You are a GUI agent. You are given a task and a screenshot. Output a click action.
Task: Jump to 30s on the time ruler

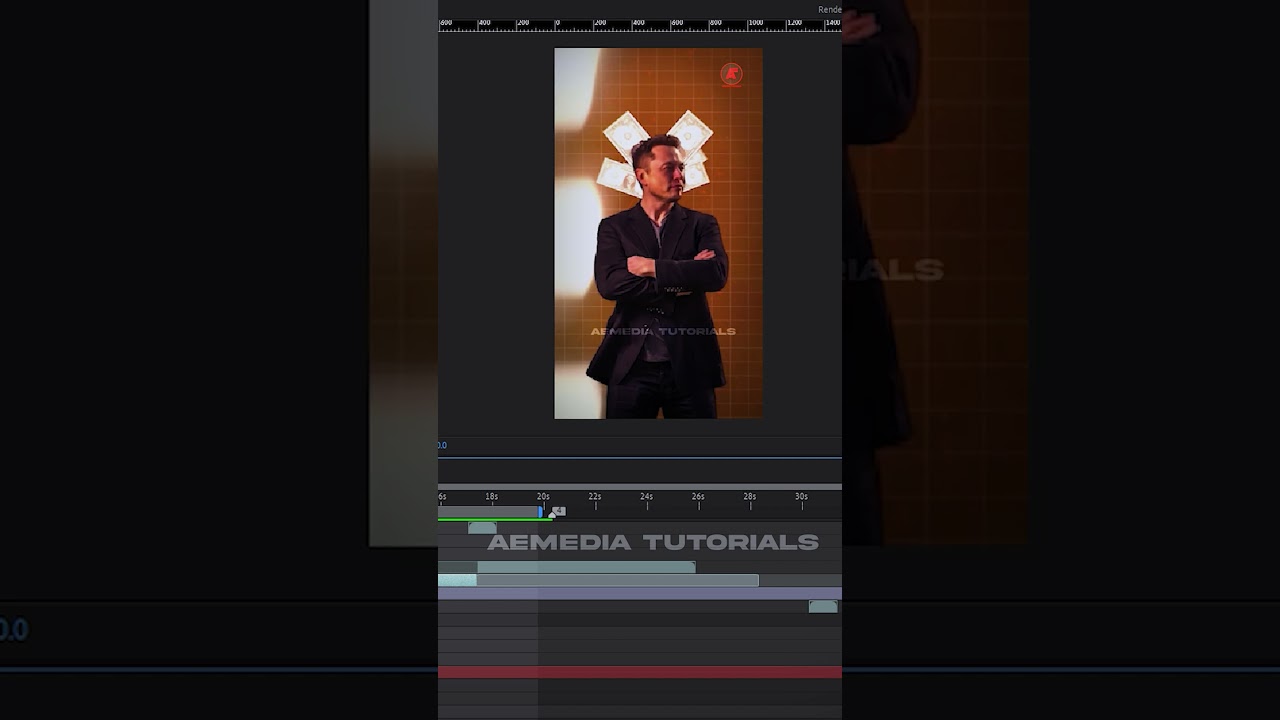click(x=802, y=497)
